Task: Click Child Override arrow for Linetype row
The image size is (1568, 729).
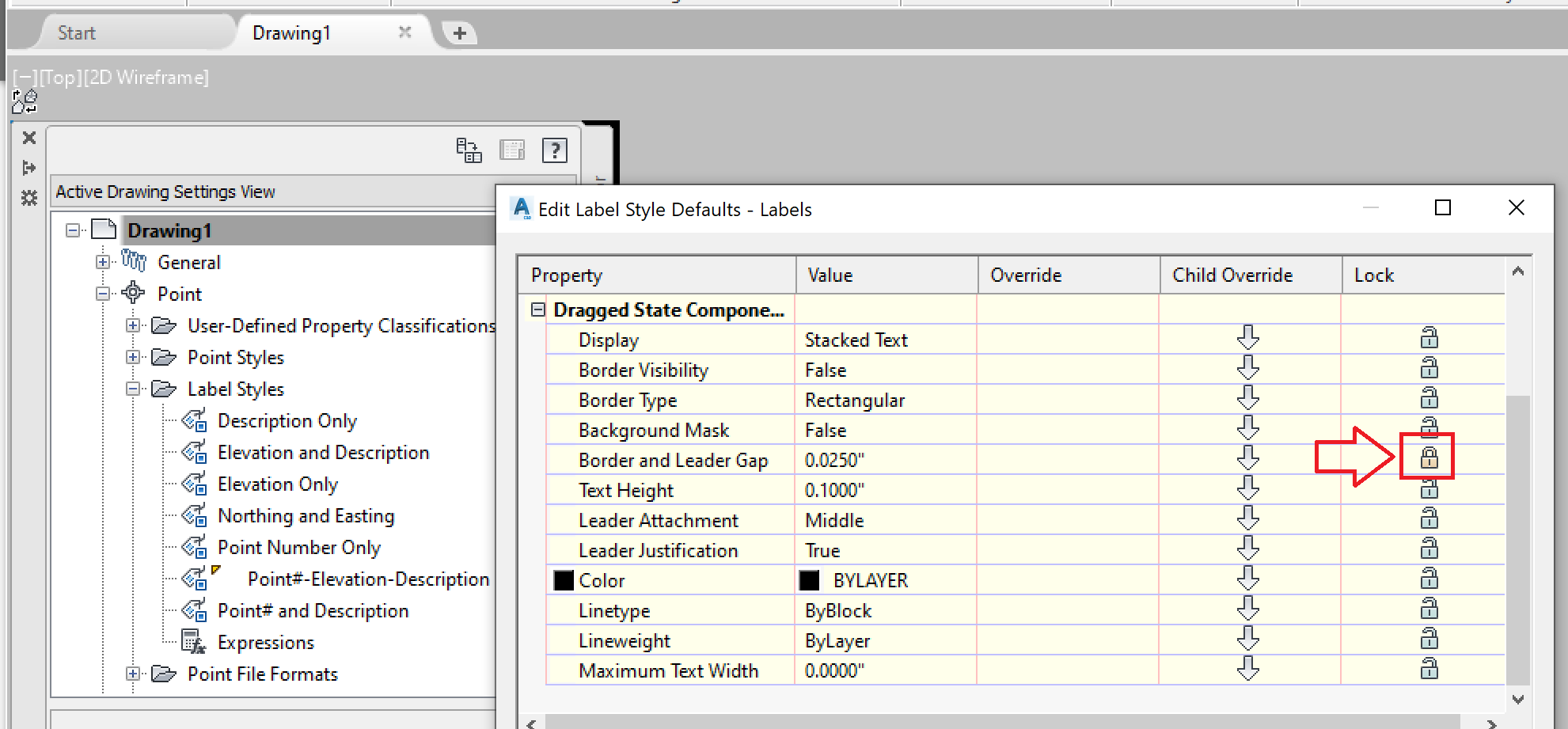Action: point(1248,608)
